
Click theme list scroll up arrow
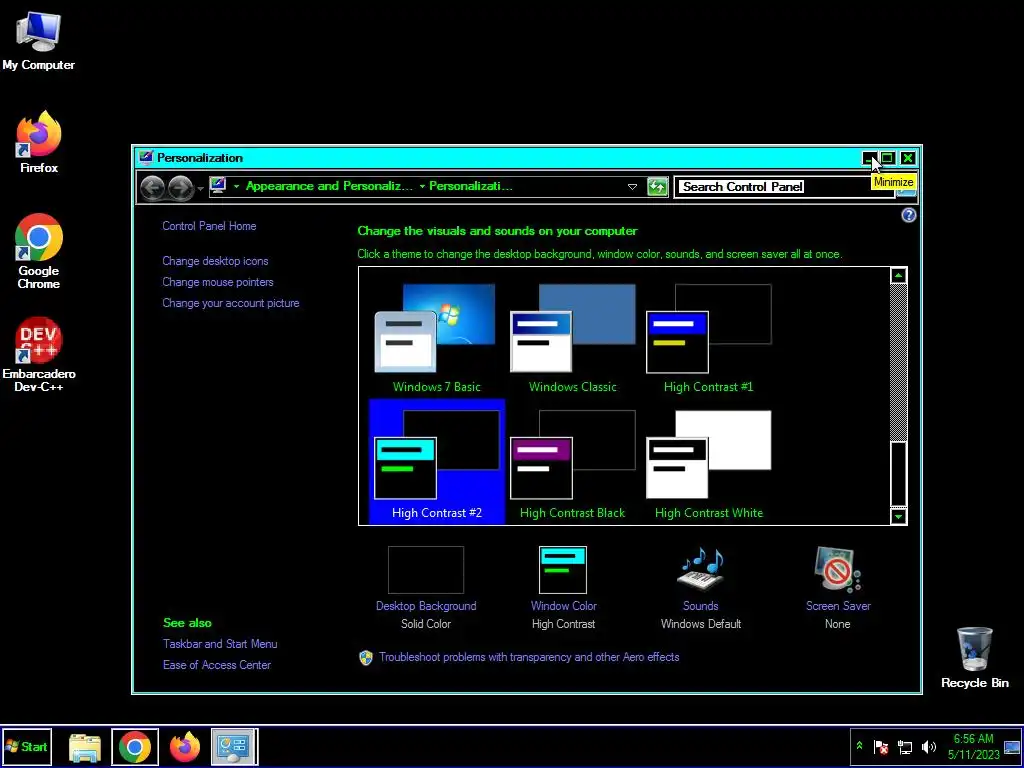click(899, 275)
